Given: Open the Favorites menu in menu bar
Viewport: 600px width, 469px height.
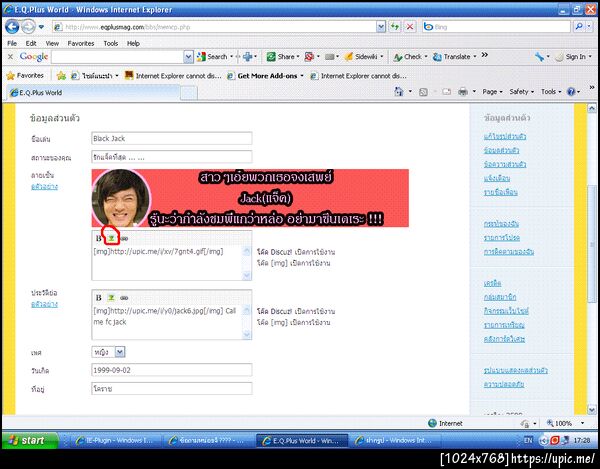Looking at the screenshot, I should pos(81,43).
